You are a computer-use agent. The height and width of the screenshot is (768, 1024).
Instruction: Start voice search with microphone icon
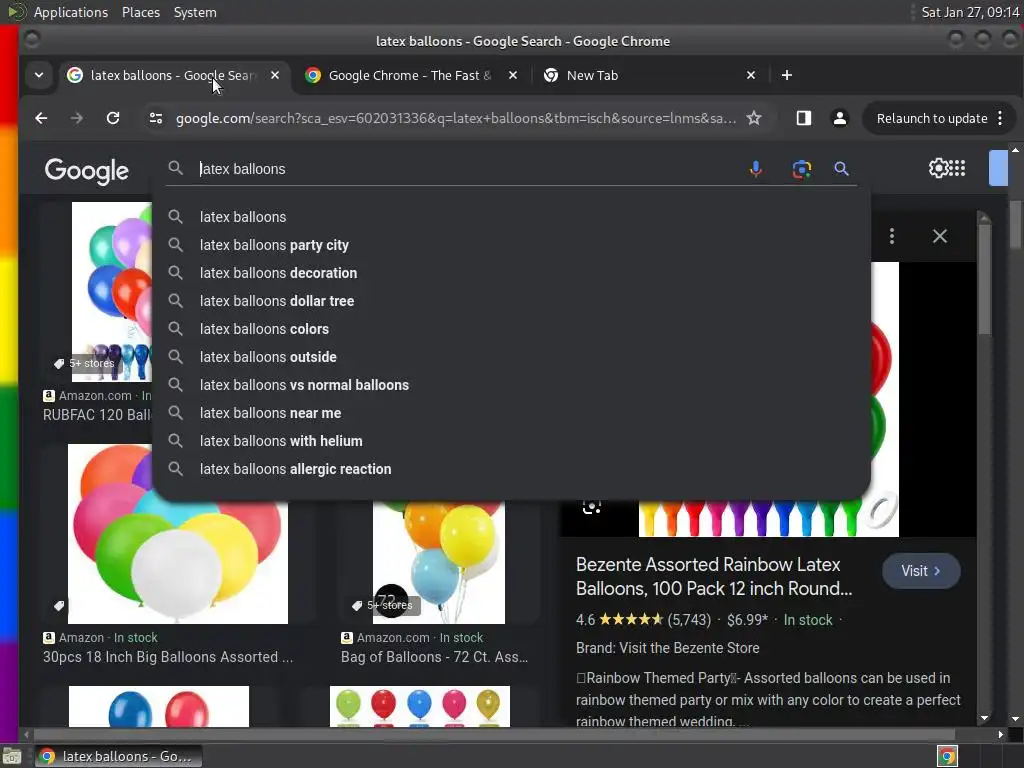756,169
